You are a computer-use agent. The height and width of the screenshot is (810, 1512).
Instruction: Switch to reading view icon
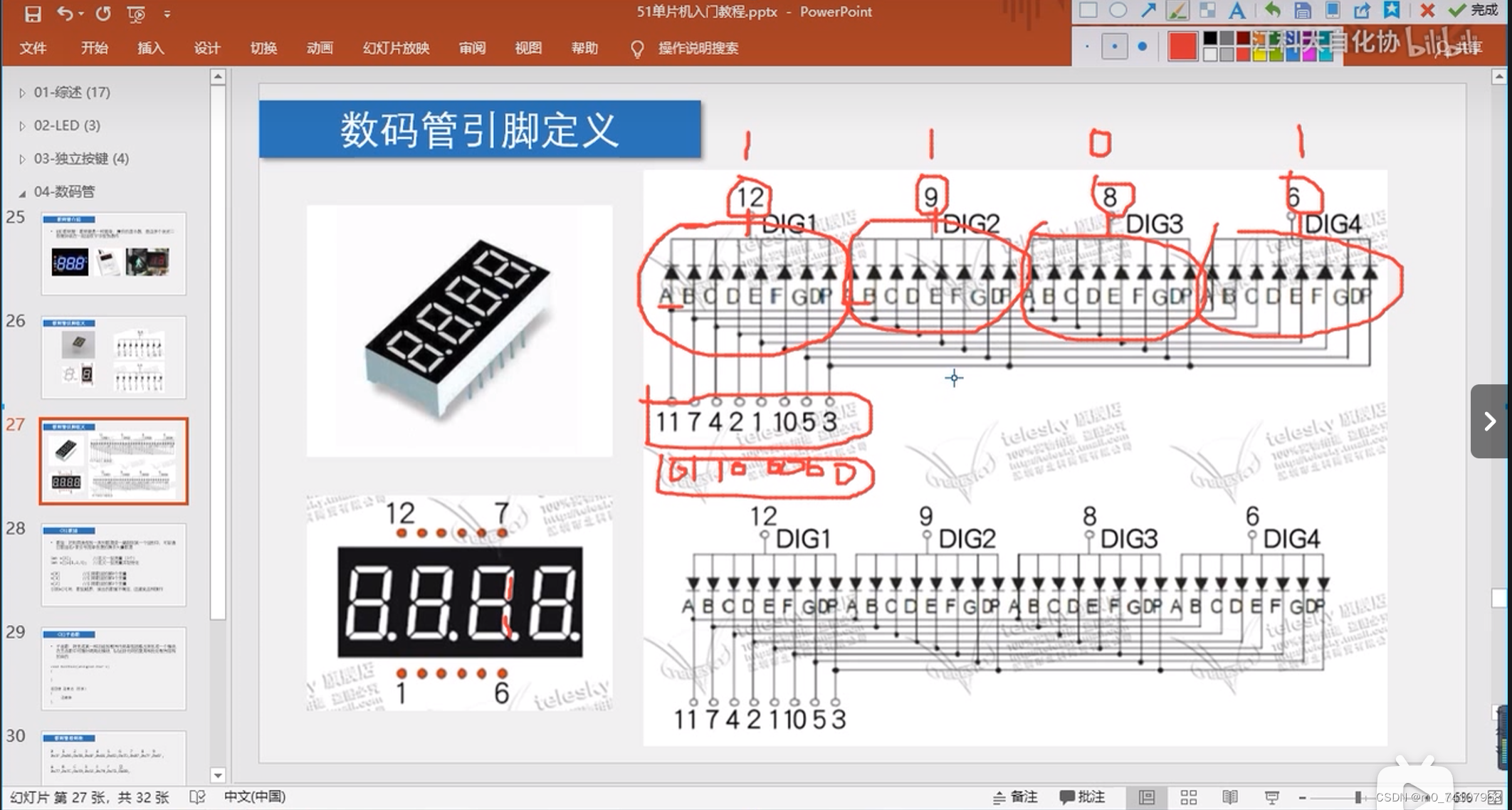click(1229, 797)
